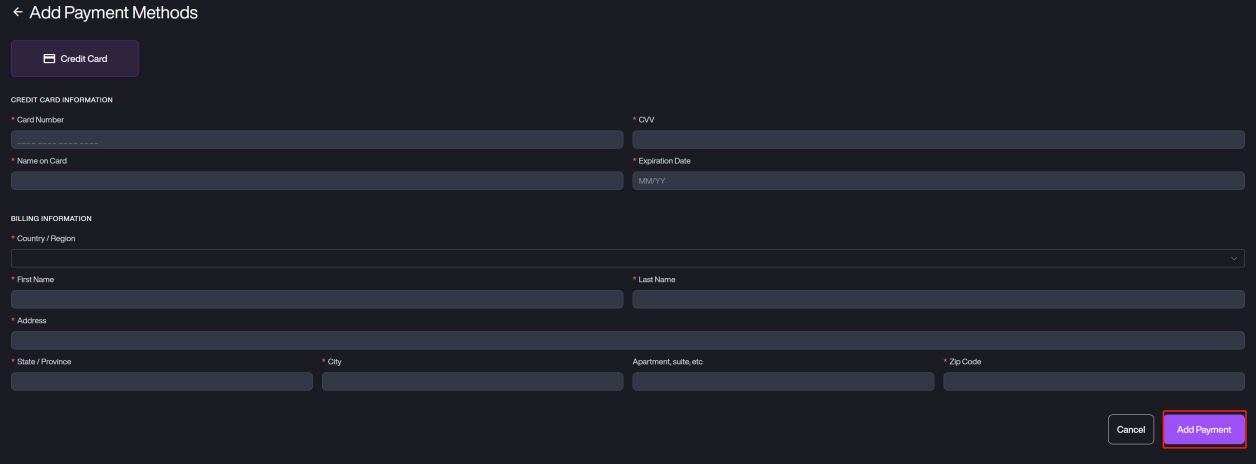This screenshot has height=464, width=1256.
Task: Submit with the Add Payment button
Action: tap(1204, 429)
